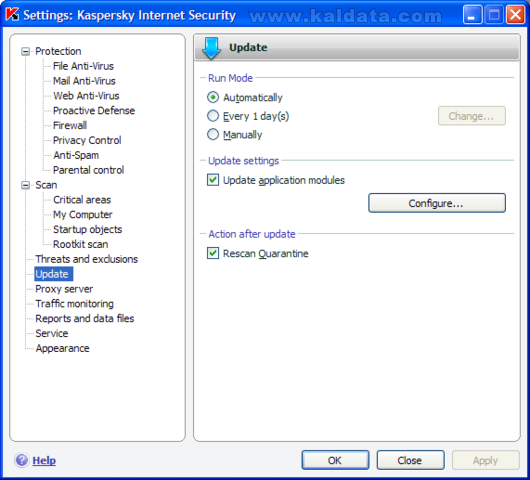
Task: Select My Computer scan item
Action: [x=82, y=215]
